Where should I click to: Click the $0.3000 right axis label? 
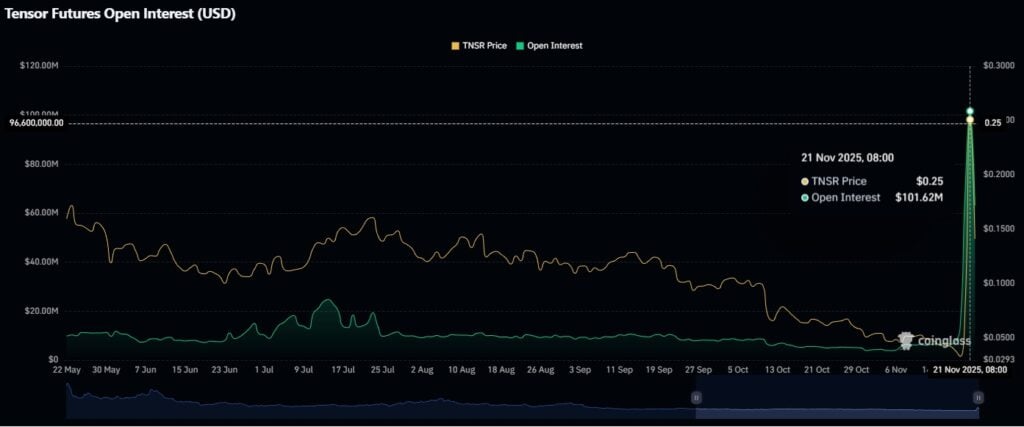coord(1001,66)
